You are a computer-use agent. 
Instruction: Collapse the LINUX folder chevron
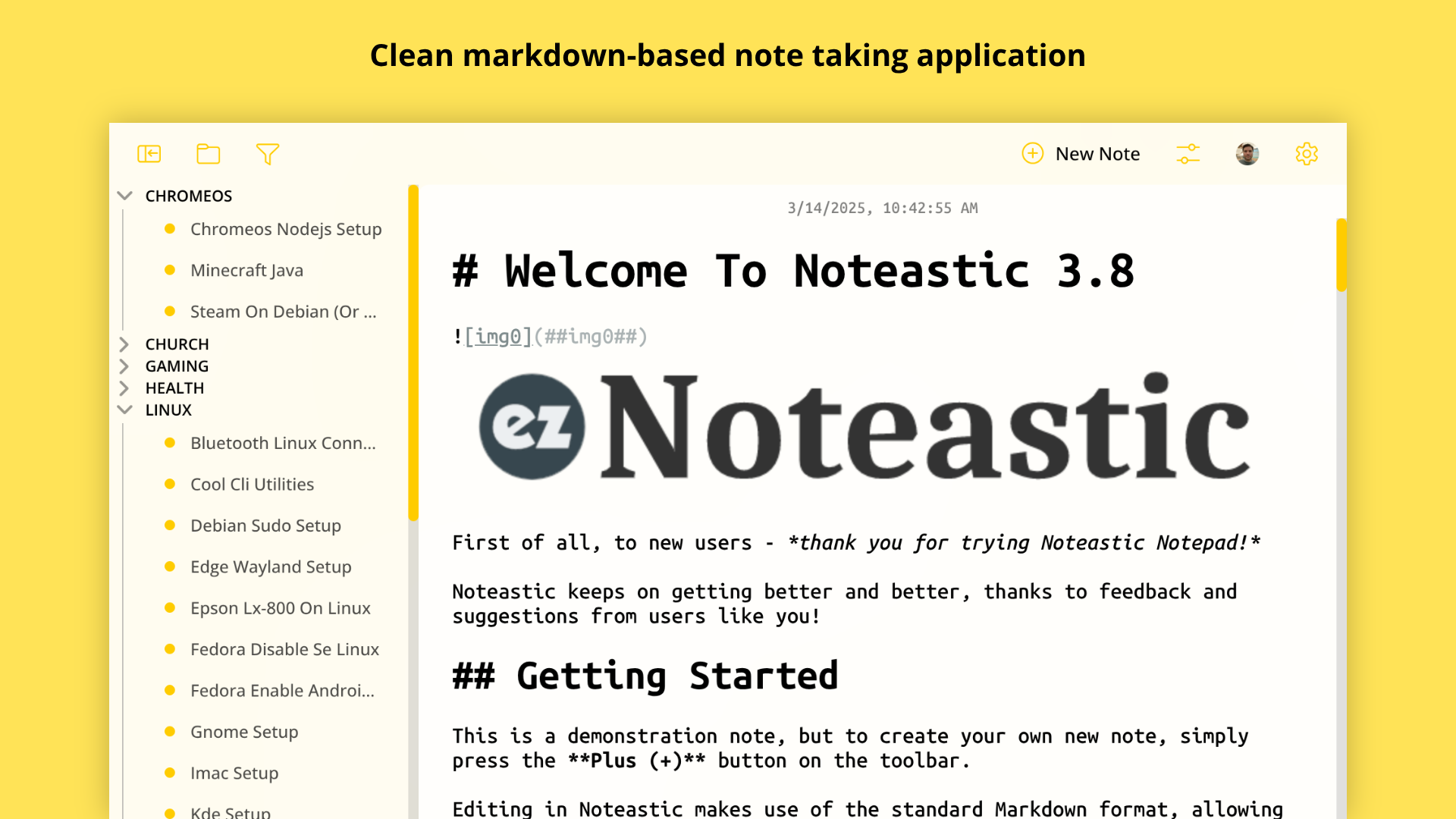[125, 409]
